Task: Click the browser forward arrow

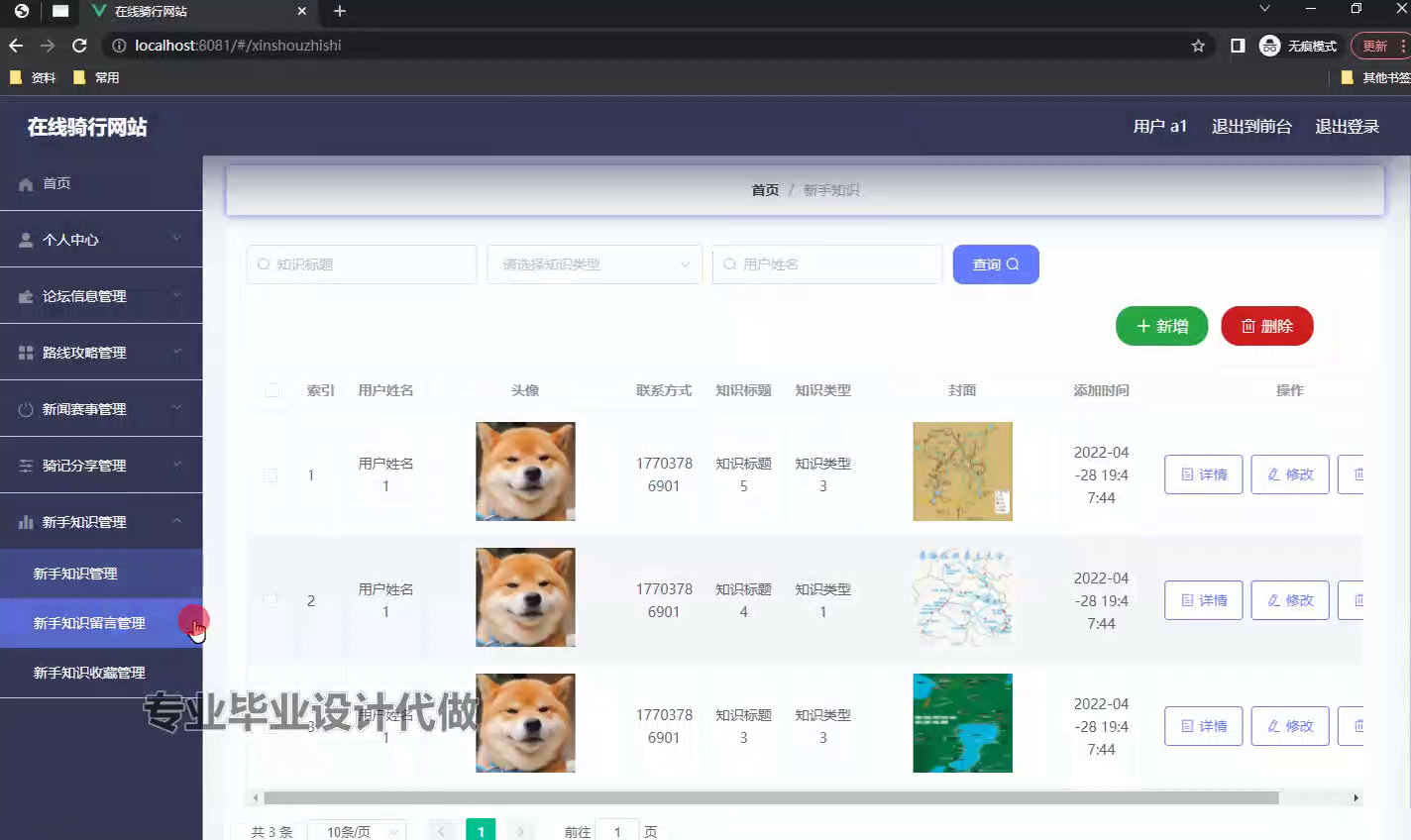Action: (48, 46)
